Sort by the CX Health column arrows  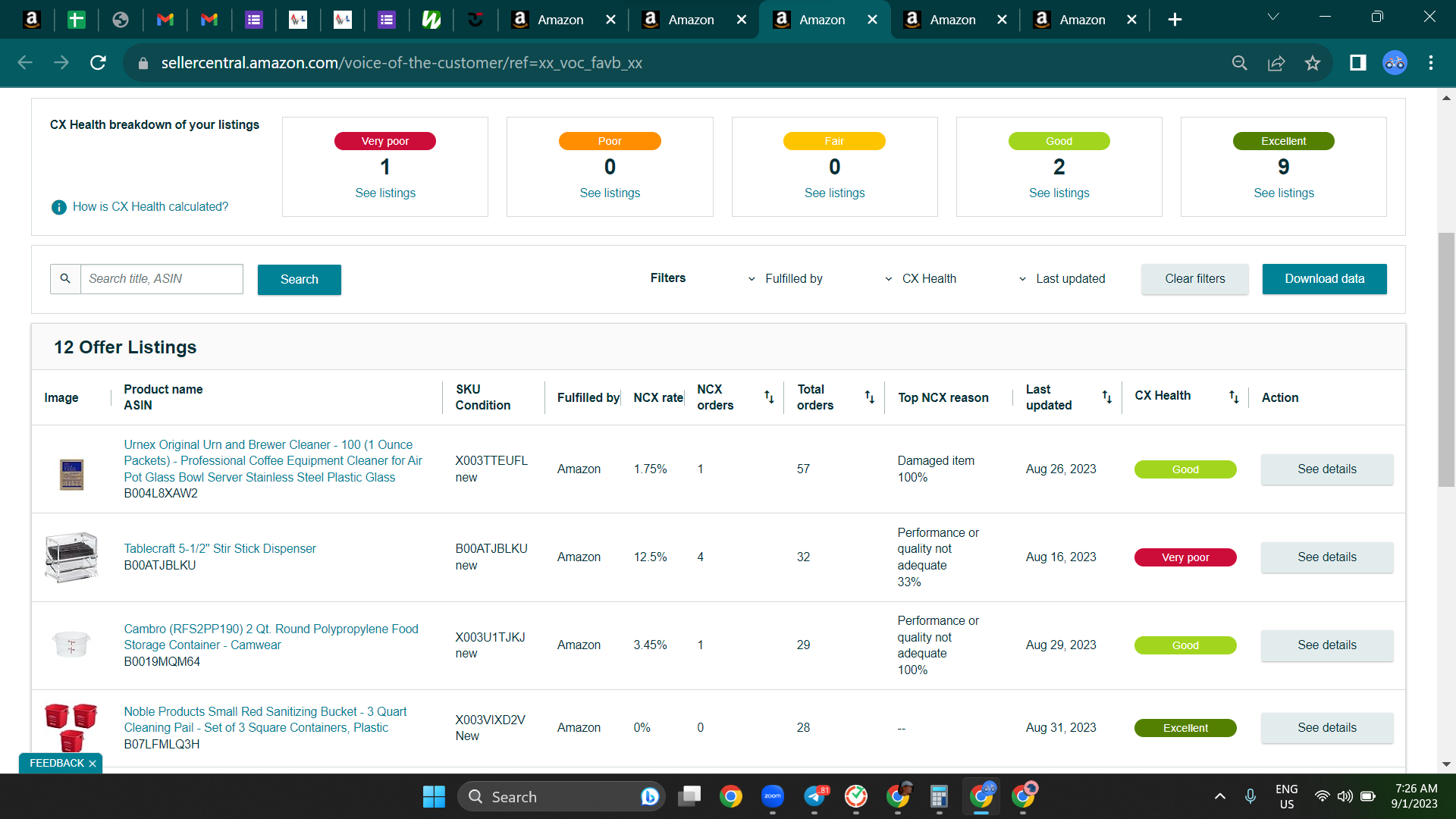pyautogui.click(x=1234, y=397)
